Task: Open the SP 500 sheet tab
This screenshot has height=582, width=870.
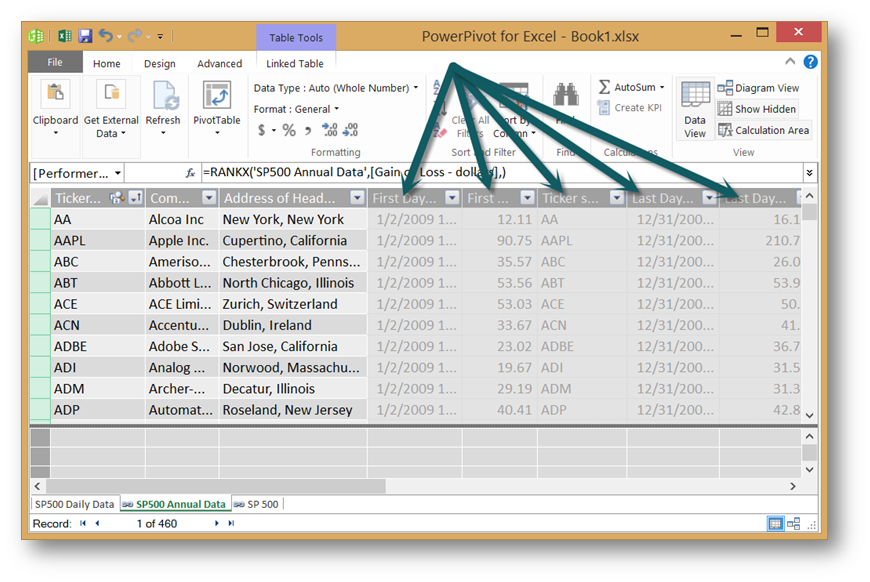Action: tap(256, 504)
